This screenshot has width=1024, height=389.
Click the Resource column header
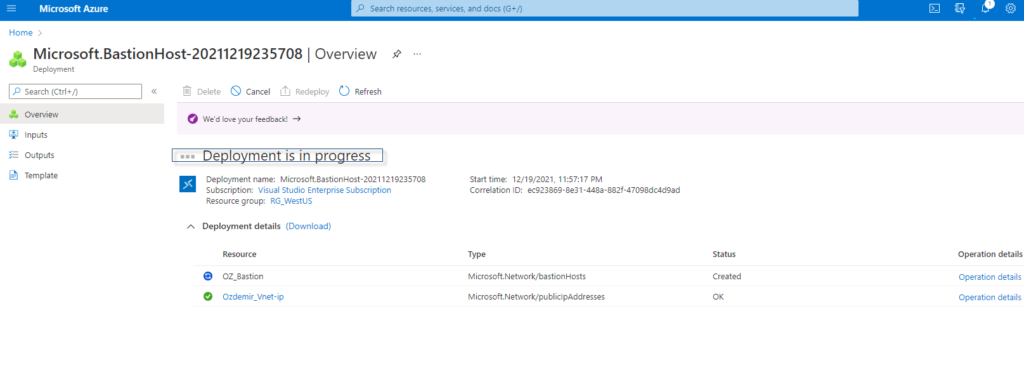pos(239,254)
